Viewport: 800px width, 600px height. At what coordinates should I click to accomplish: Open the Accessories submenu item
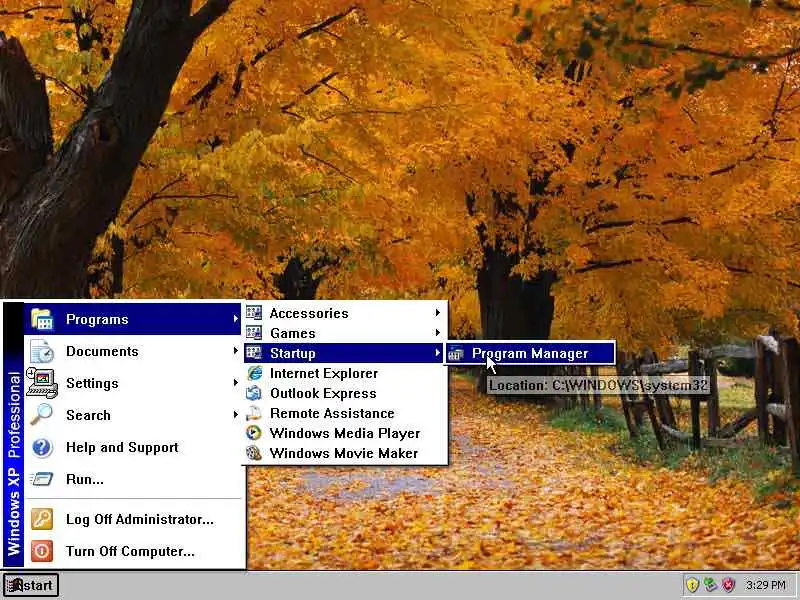pos(344,313)
